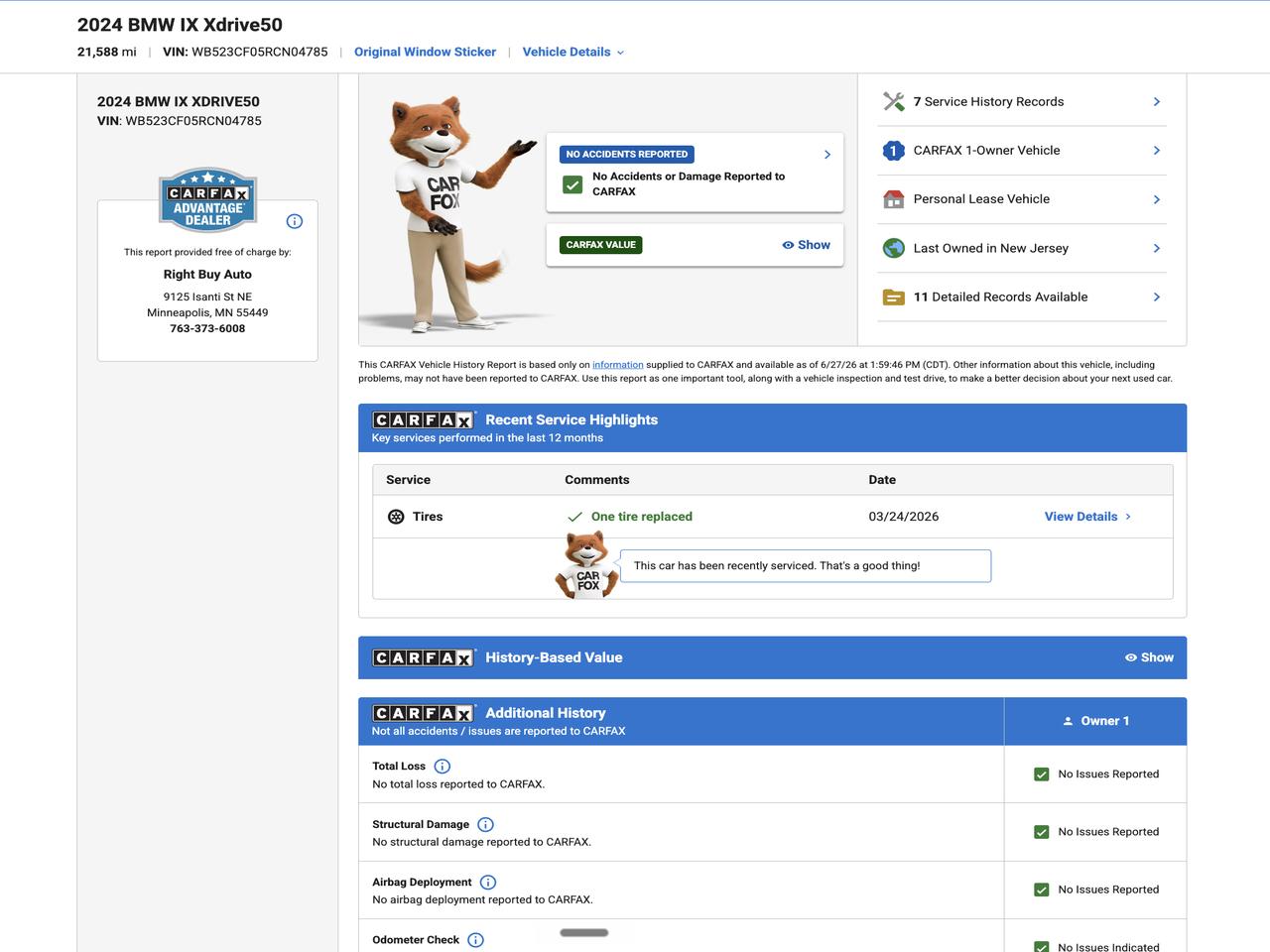The height and width of the screenshot is (952, 1270).
Task: Click CARFAX logo in Recent Service Highlights header
Action: pyautogui.click(x=424, y=420)
